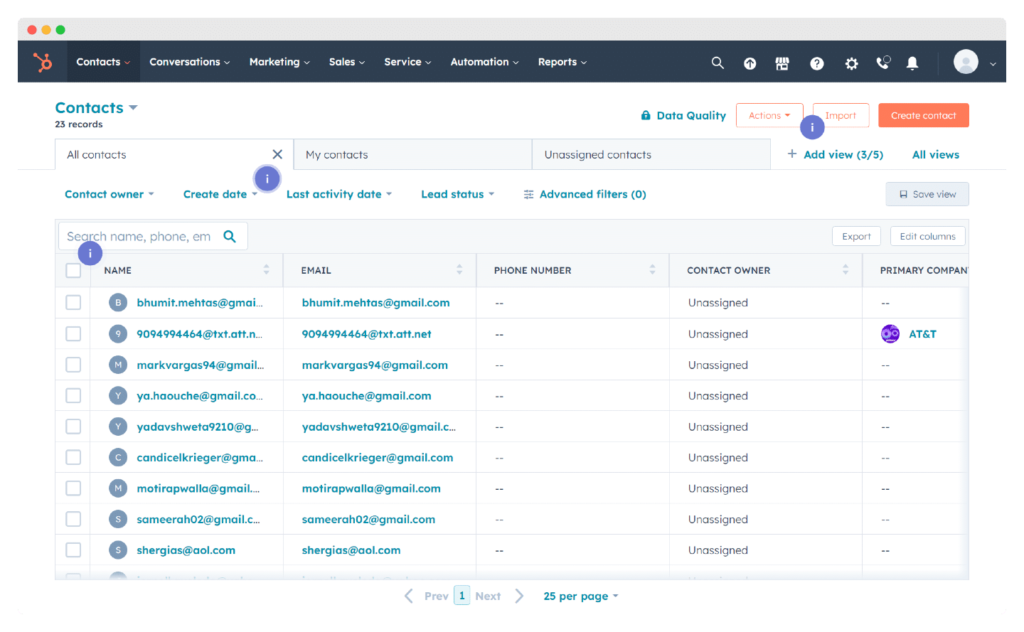Change the 25 per page setting
Viewport: 1024px width, 632px height.
coord(581,596)
